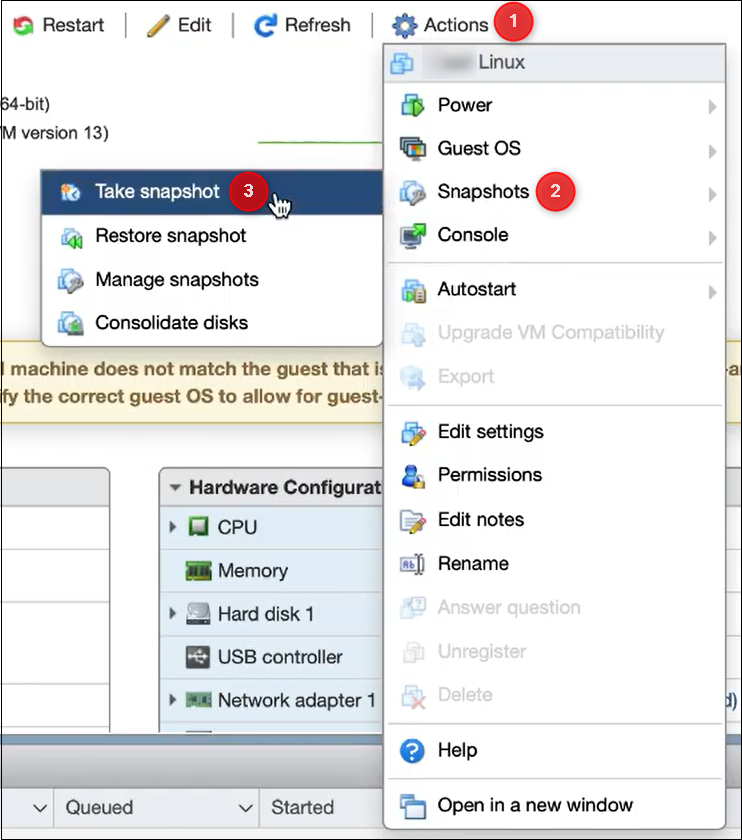Open the Queued column dropdown
This screenshot has width=742, height=840.
coord(245,808)
